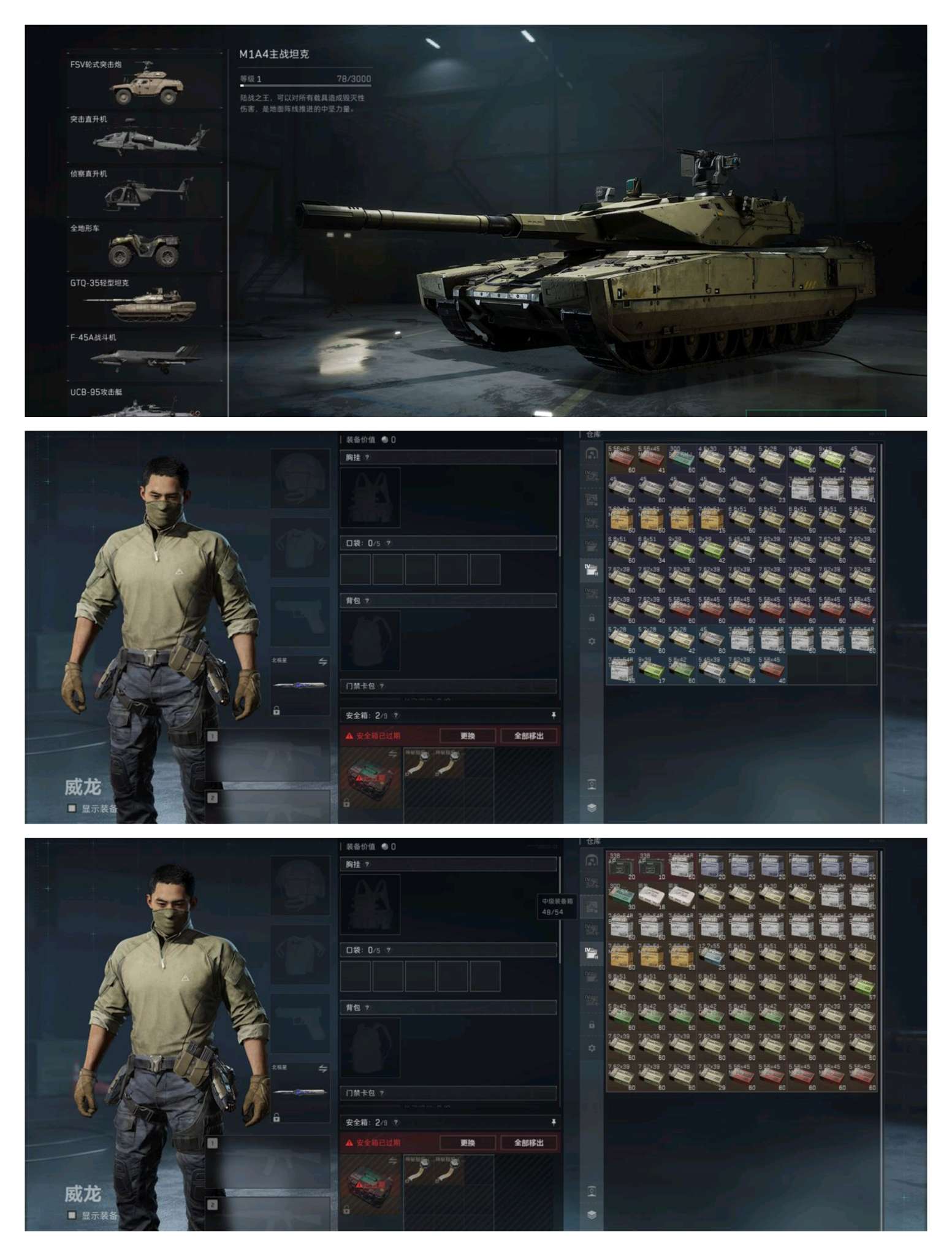Pick the 全地形车 ATV in vehicle list
This screenshot has height=1256, width=952.
[x=145, y=247]
